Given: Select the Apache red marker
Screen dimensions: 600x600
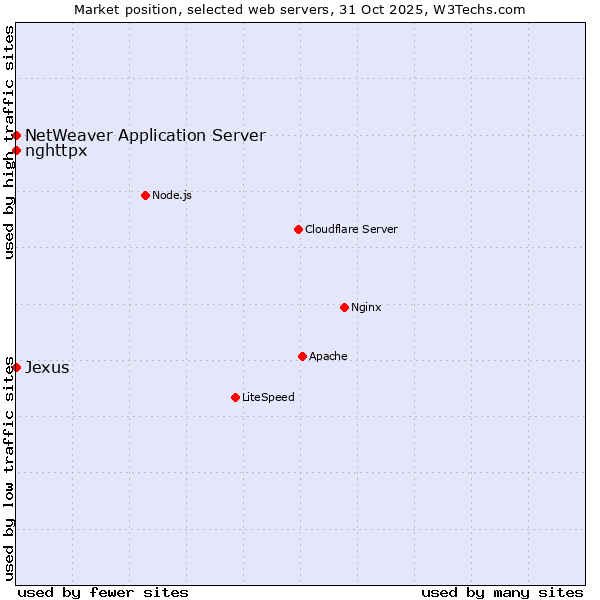Looking at the screenshot, I should (x=302, y=356).
